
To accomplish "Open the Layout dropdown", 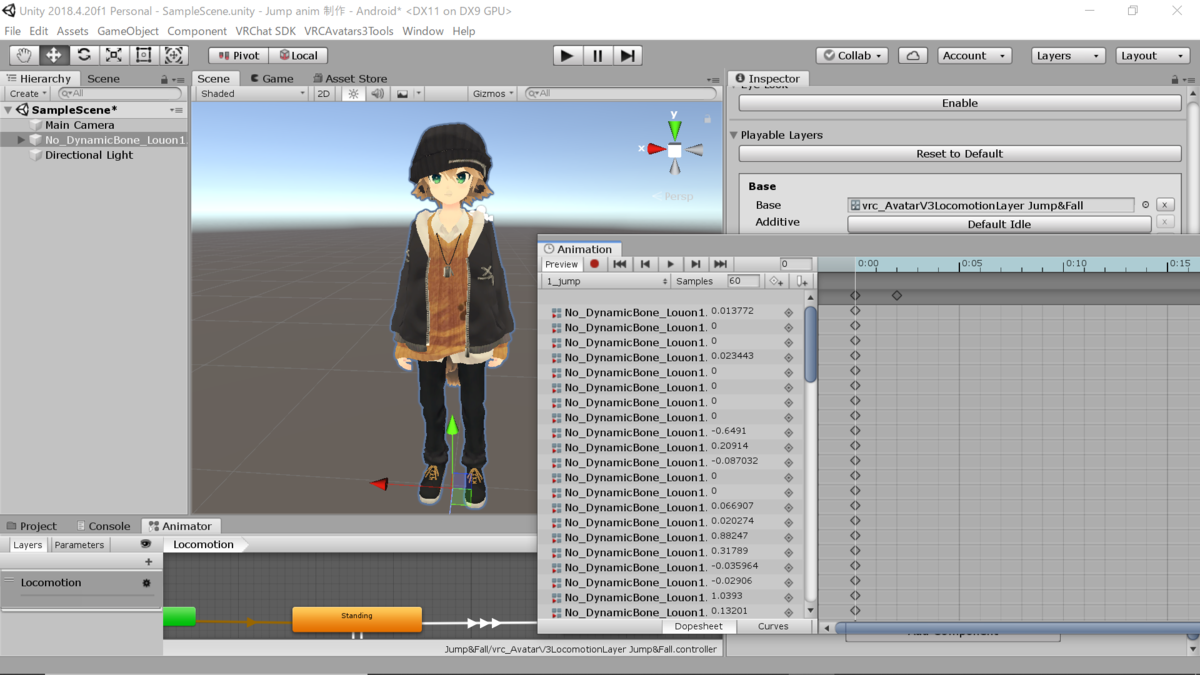I will 1152,56.
